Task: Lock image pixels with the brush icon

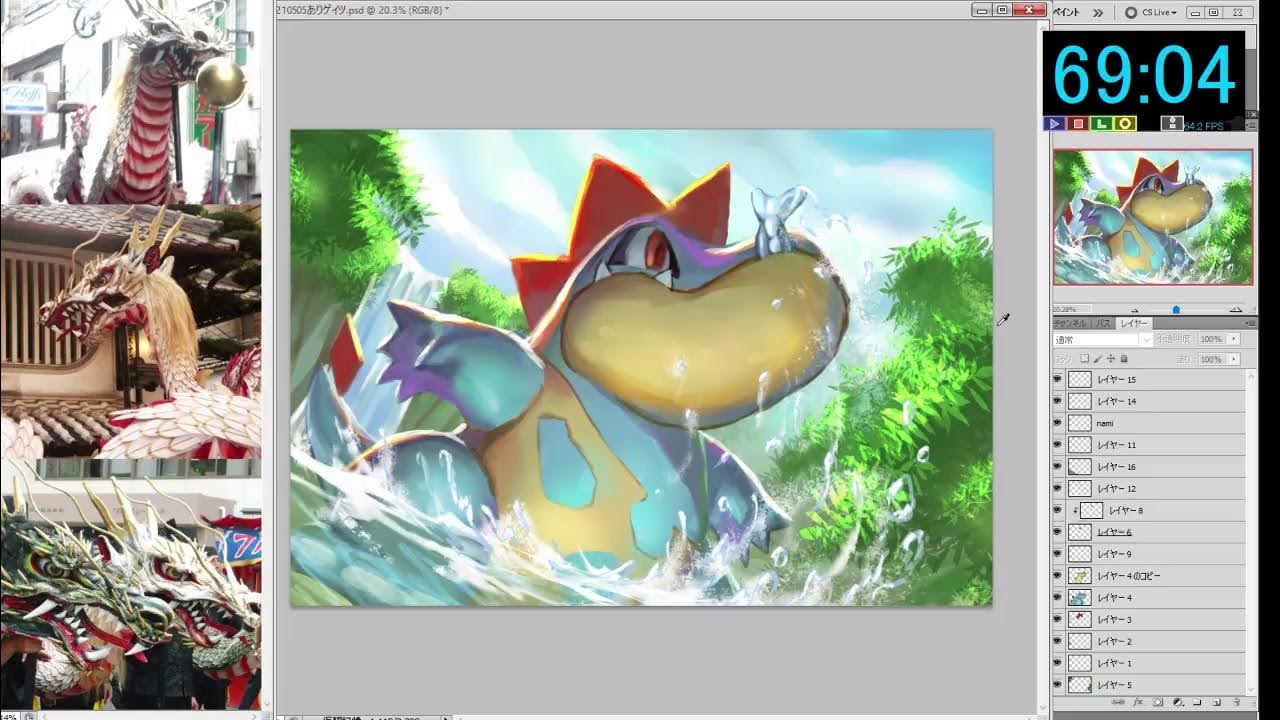Action: pos(1098,358)
